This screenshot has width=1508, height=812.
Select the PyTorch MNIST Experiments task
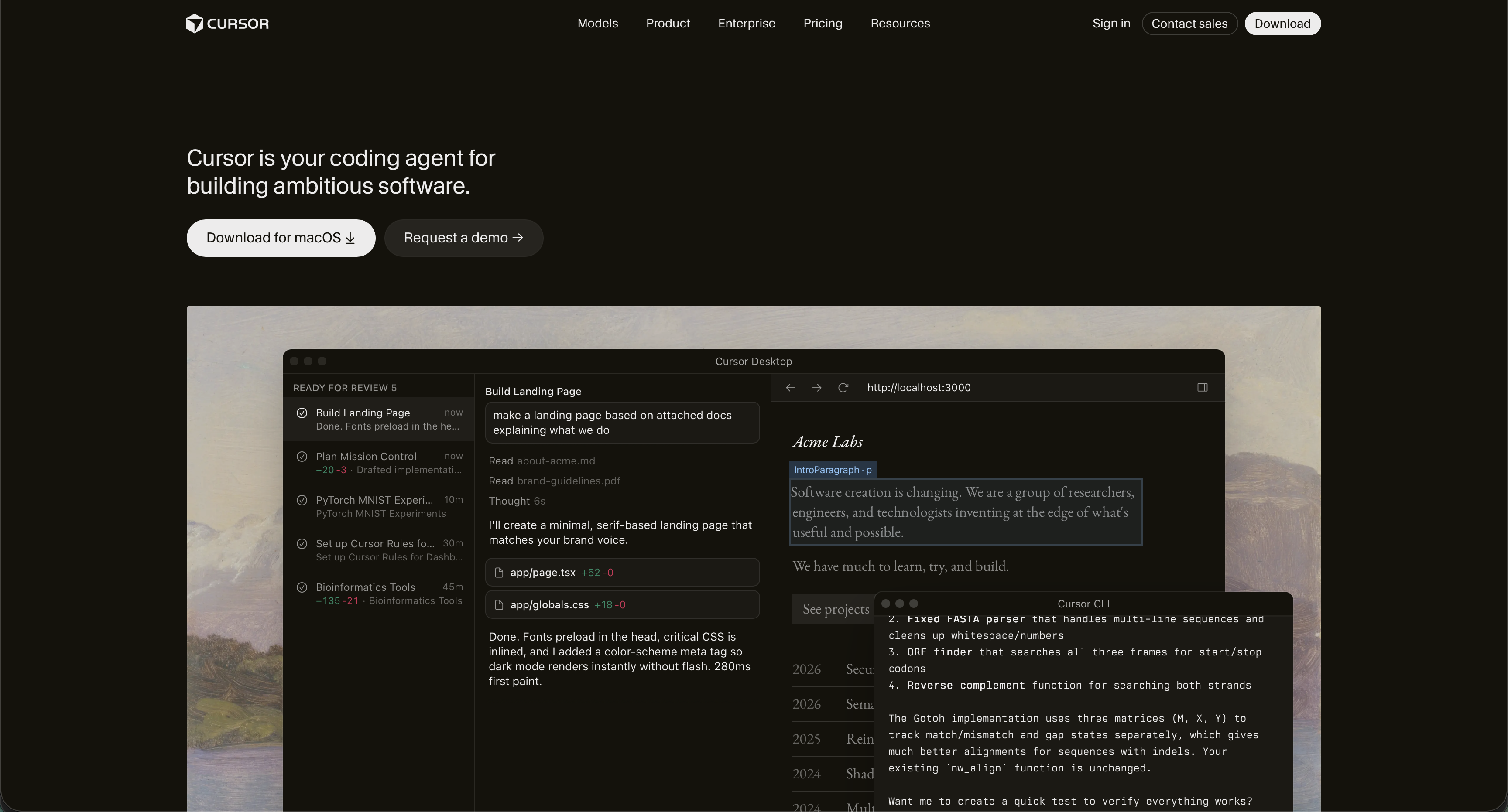pyautogui.click(x=378, y=506)
